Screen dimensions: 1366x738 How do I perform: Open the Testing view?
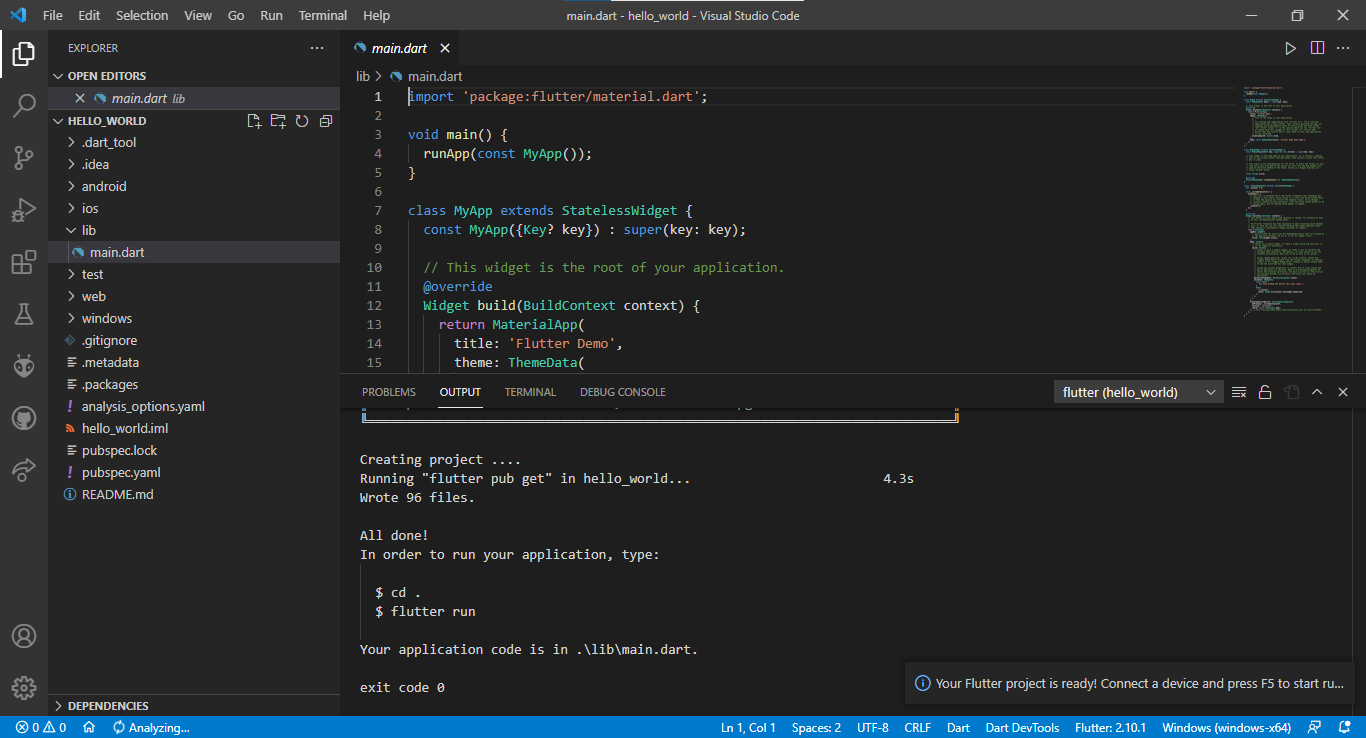pos(24,314)
